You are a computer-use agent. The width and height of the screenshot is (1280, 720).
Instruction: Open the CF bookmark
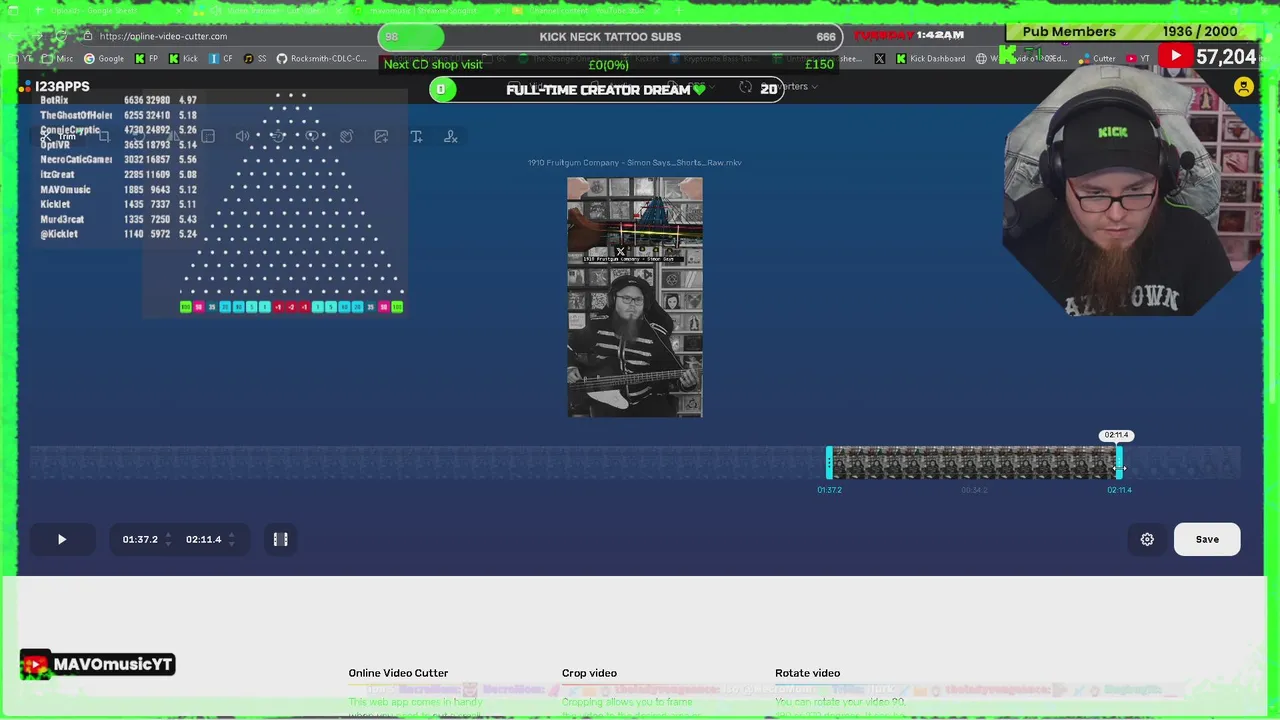click(221, 59)
